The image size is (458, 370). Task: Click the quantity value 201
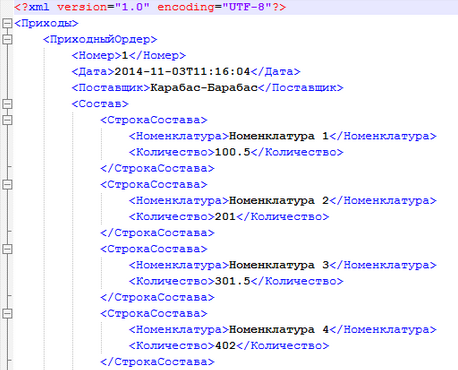point(226,217)
